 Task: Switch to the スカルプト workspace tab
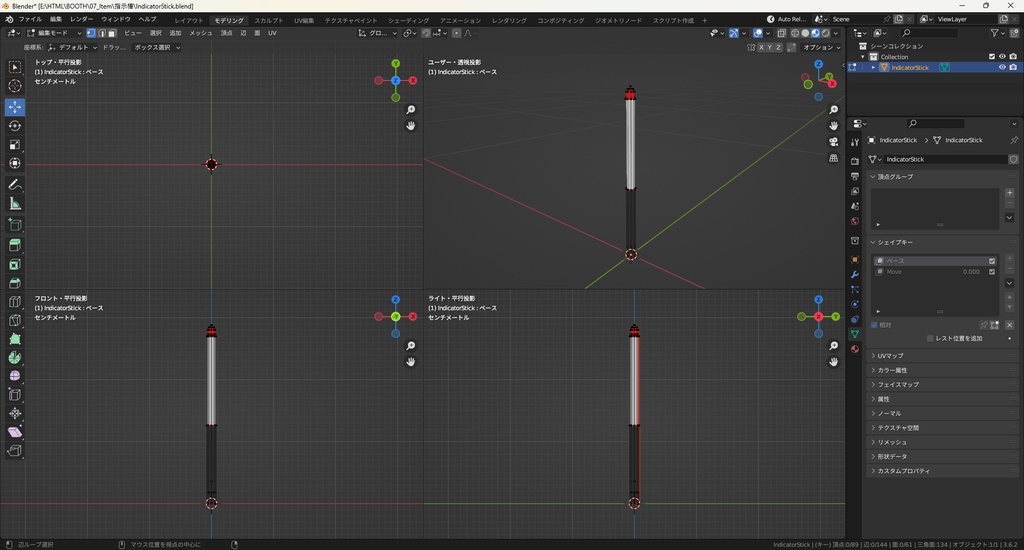pyautogui.click(x=268, y=20)
